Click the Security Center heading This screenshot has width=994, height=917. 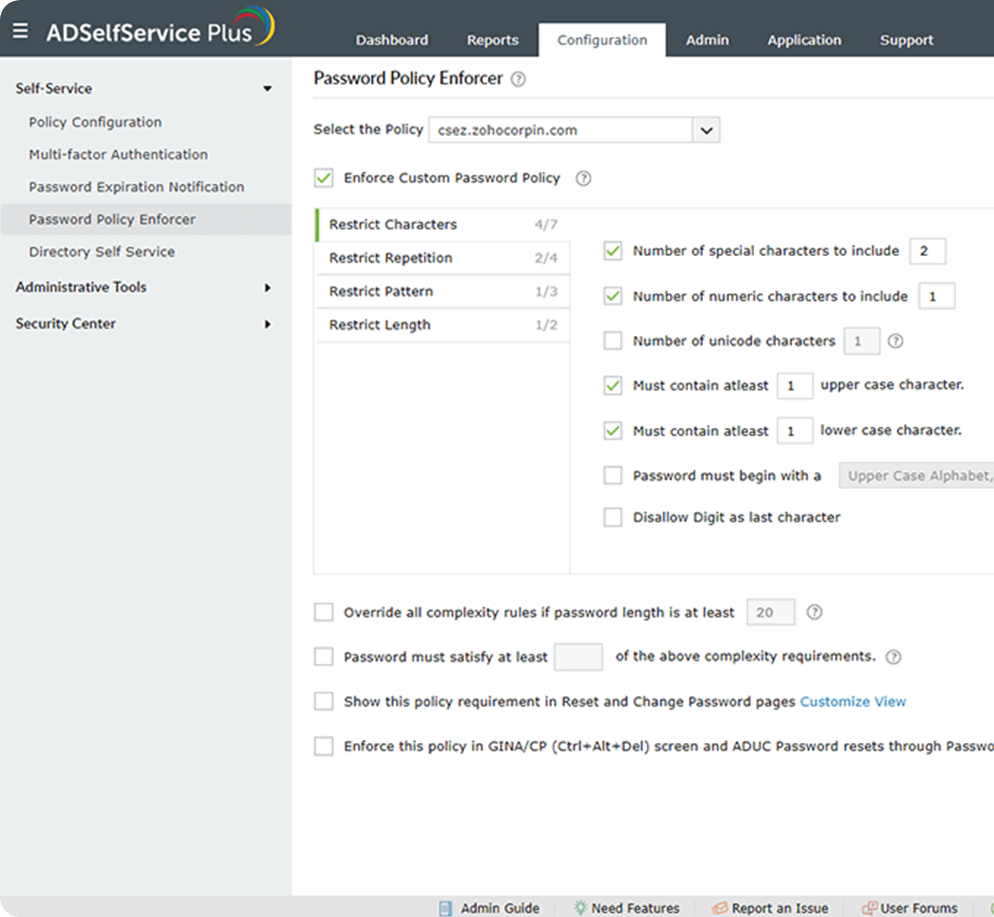point(65,323)
